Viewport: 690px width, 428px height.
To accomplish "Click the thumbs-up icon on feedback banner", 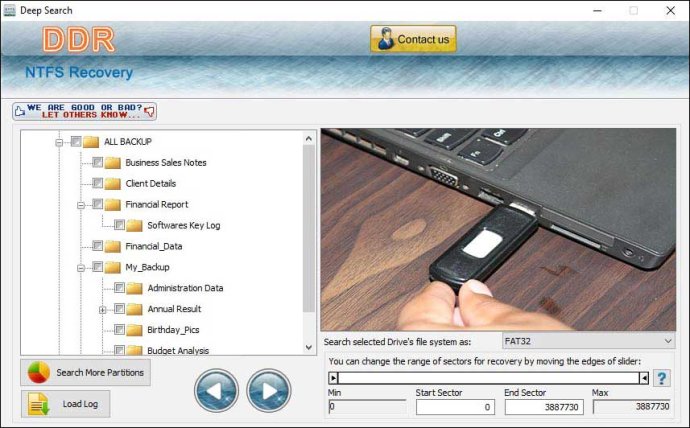I will (x=20, y=111).
